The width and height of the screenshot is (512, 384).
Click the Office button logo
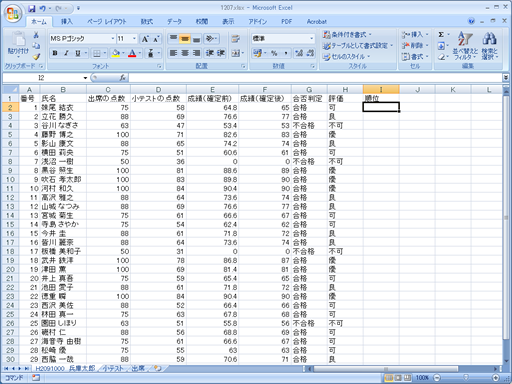13,13
